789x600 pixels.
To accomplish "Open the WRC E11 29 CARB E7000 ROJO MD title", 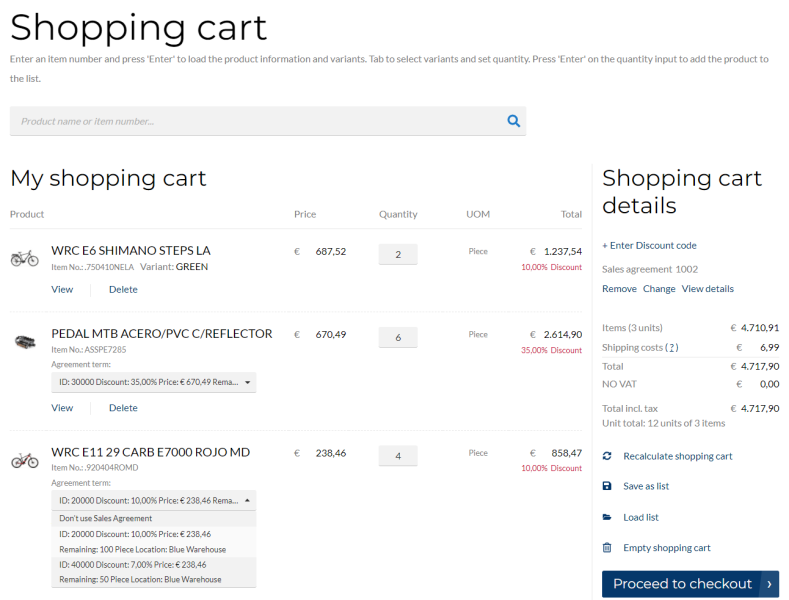I will coord(150,452).
